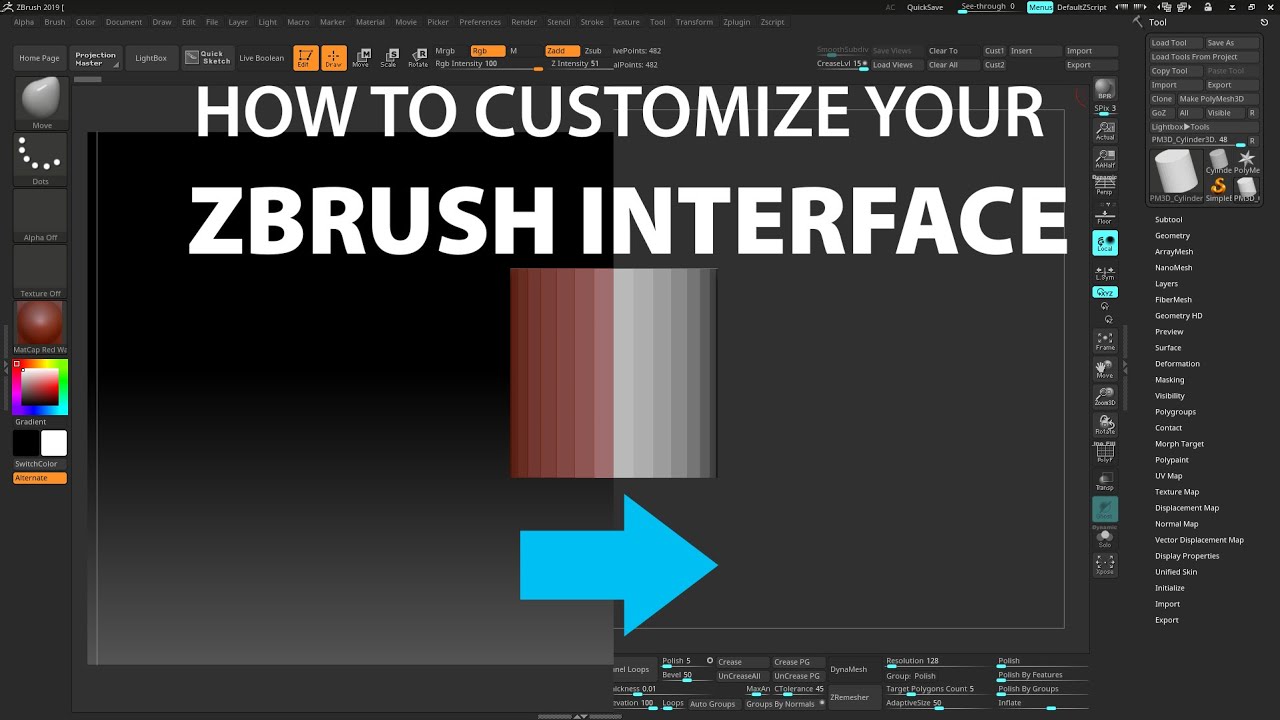Open the Brush menu
1280x720 pixels.
click(x=55, y=22)
